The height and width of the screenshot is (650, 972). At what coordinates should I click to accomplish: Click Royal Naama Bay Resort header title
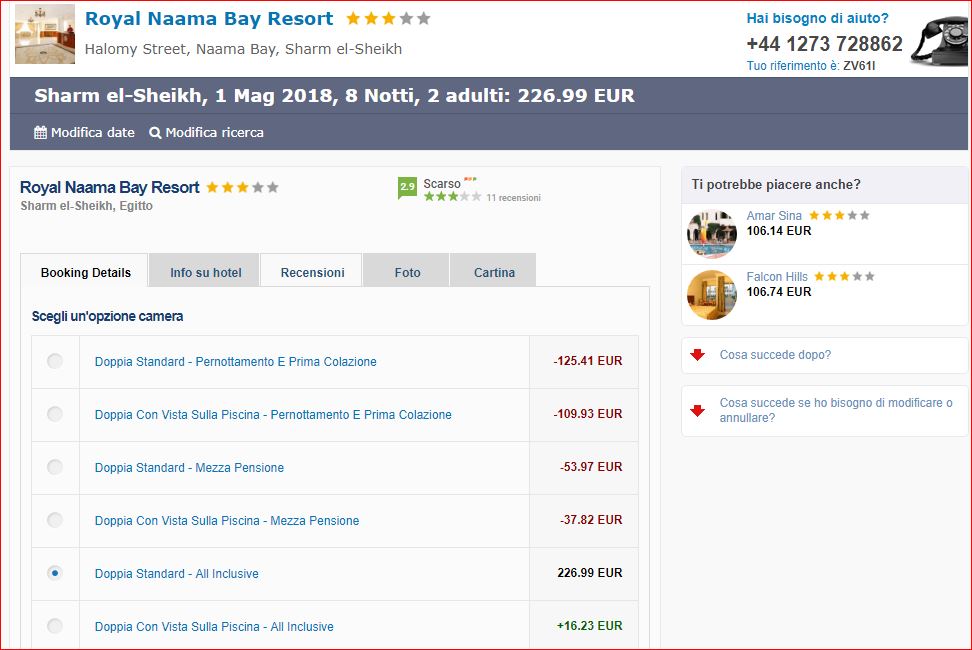[x=209, y=19]
